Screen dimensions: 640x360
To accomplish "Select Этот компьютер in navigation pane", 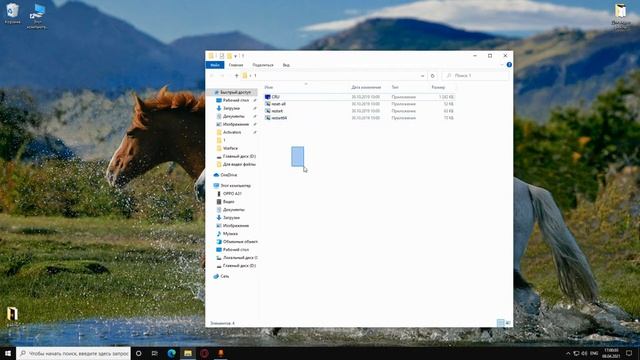I will coord(235,185).
